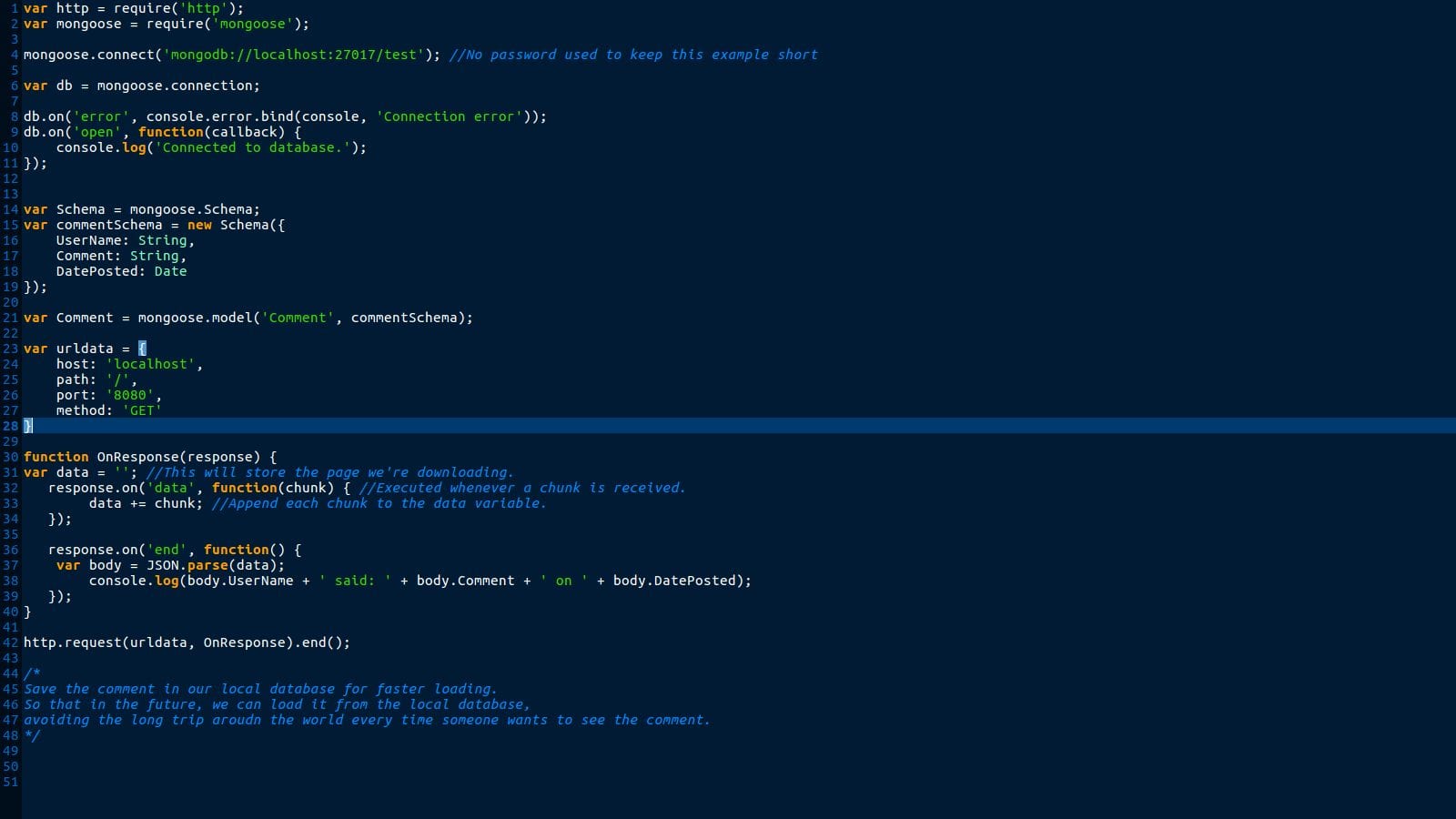Click the 'Comment' model name string
The width and height of the screenshot is (1456, 819).
pyautogui.click(x=298, y=318)
